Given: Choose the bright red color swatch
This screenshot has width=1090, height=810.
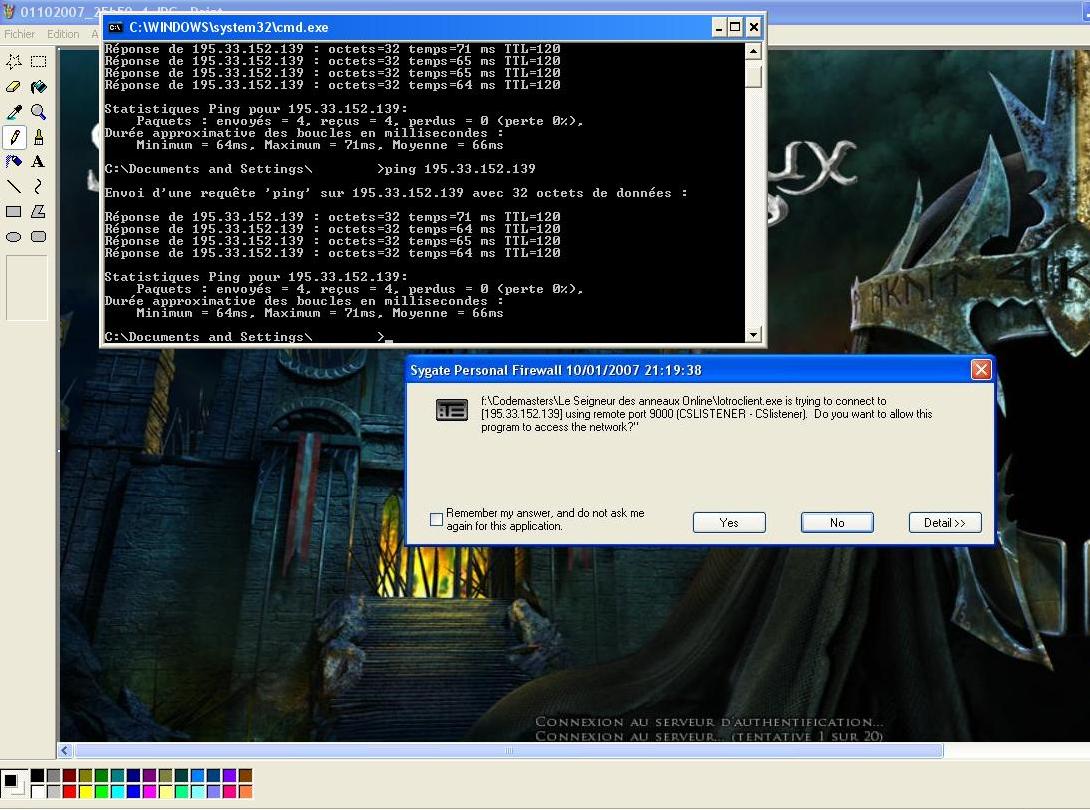Looking at the screenshot, I should (70, 791).
